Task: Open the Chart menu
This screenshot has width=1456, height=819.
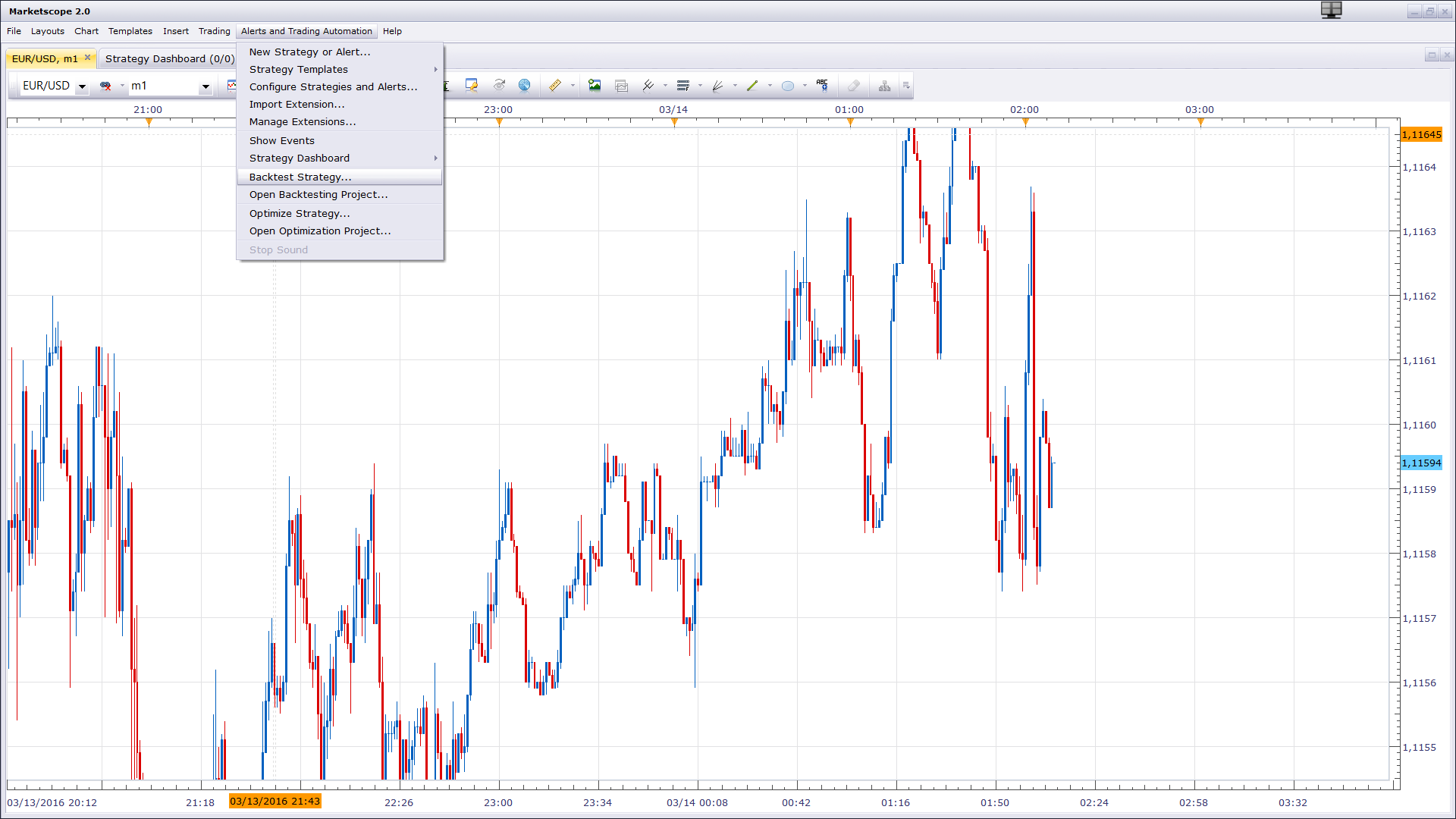Action: point(86,31)
